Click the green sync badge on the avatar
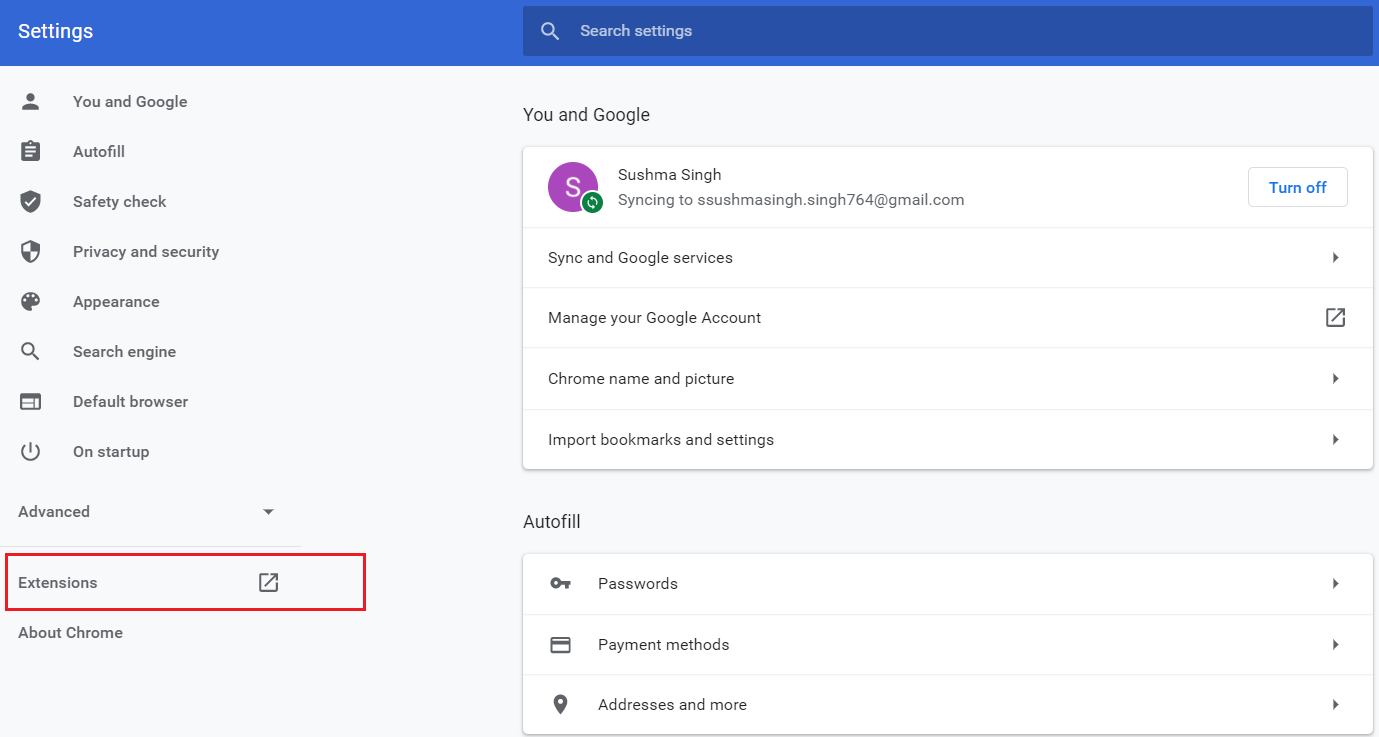 tap(592, 202)
